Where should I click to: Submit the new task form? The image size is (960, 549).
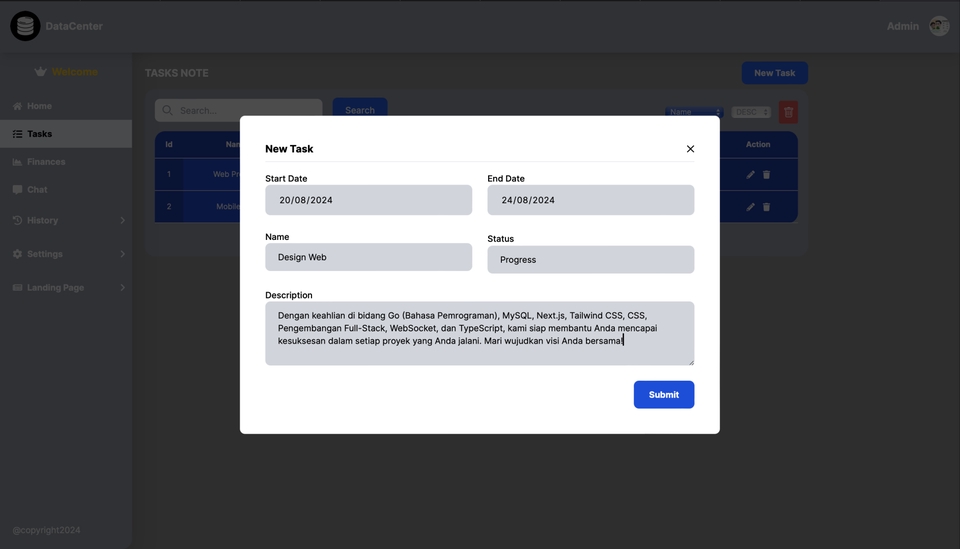pyautogui.click(x=663, y=395)
